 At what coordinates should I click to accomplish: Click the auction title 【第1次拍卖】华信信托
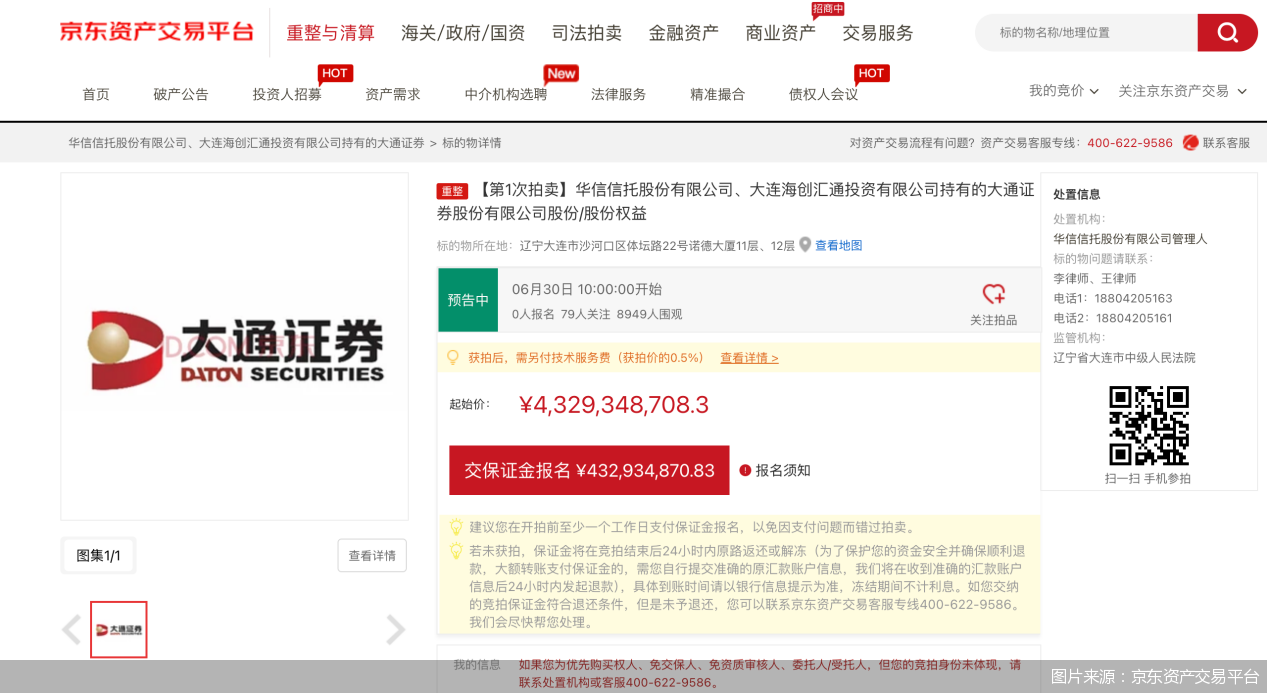pyautogui.click(x=736, y=201)
